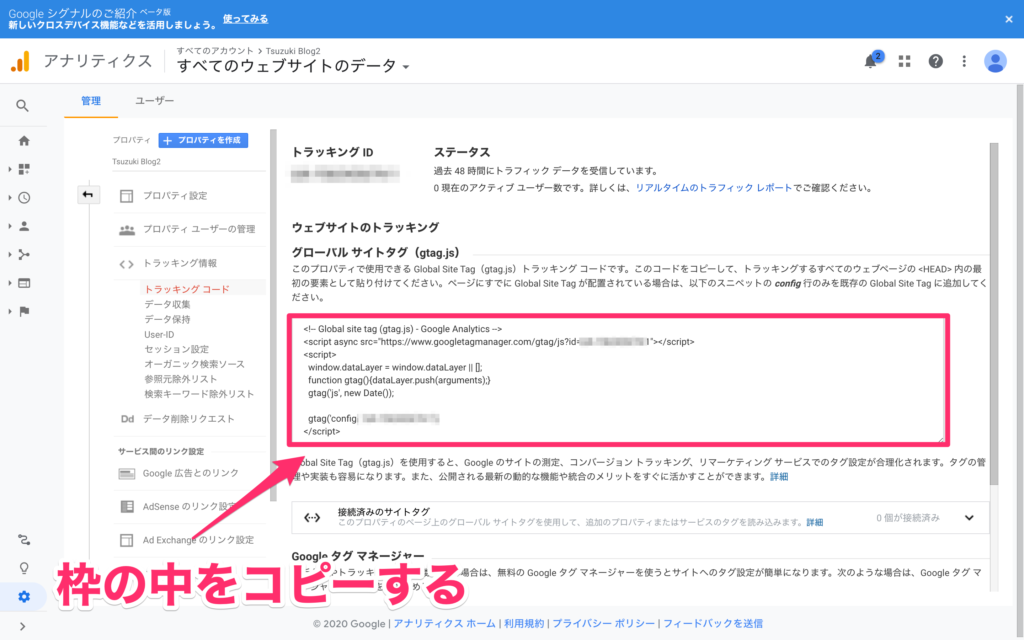Open the help question mark icon
Image resolution: width=1024 pixels, height=640 pixels.
[x=935, y=61]
